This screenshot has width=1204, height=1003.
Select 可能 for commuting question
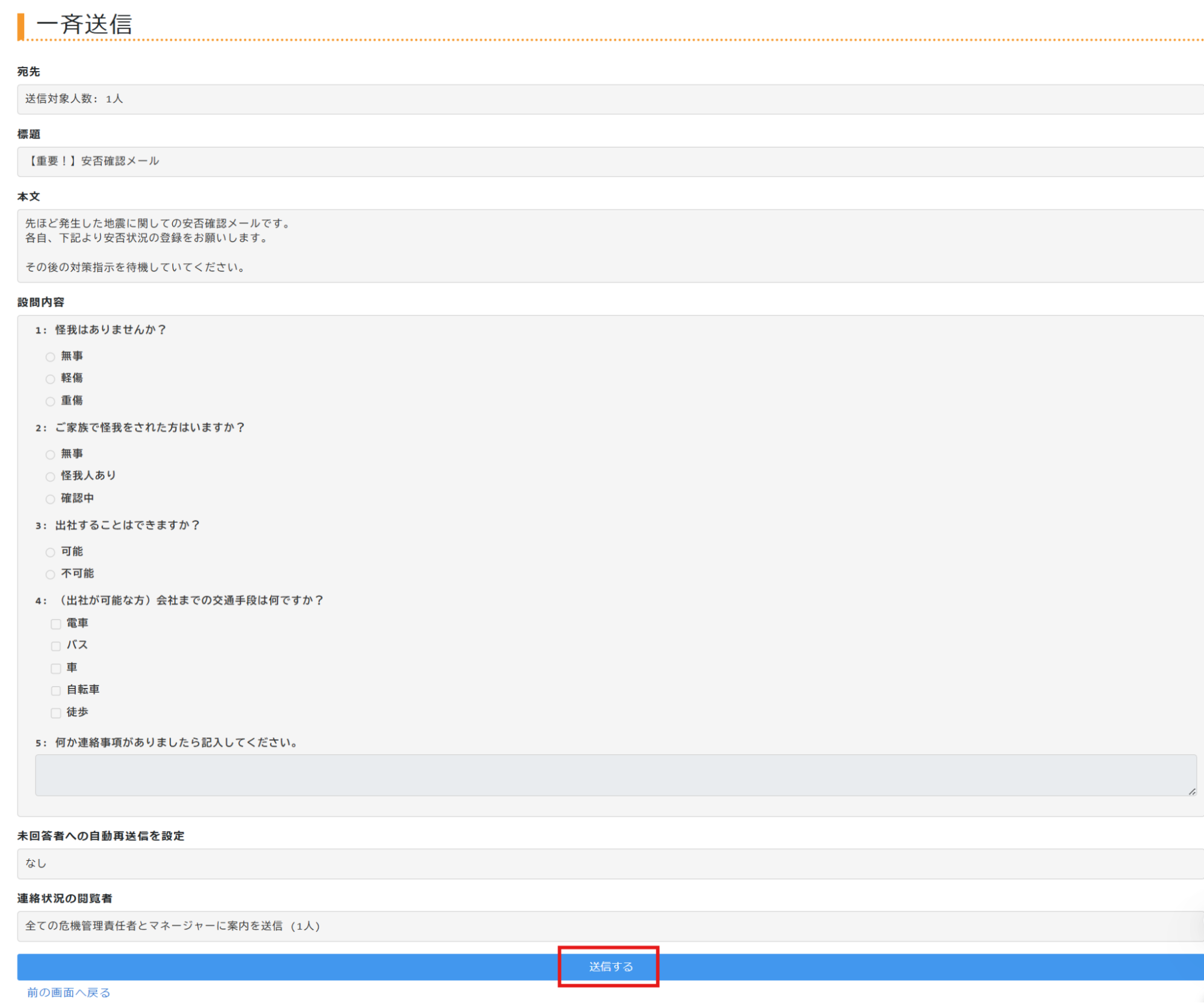click(51, 552)
